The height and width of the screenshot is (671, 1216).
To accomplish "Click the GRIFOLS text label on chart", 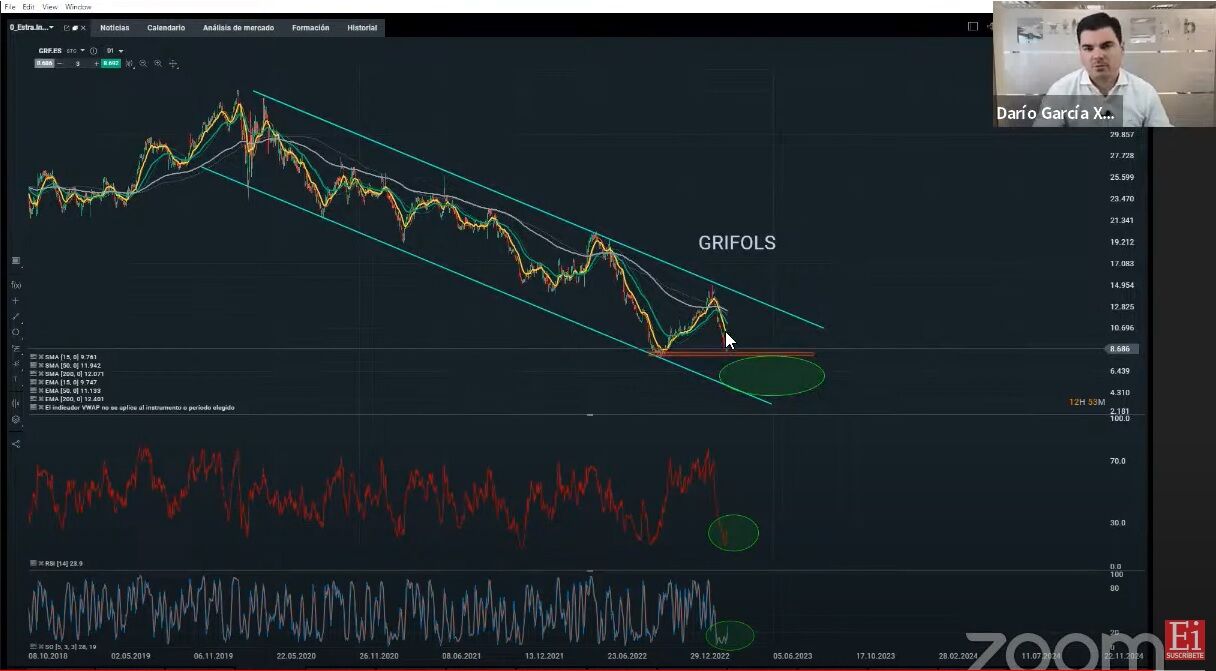I will click(737, 243).
